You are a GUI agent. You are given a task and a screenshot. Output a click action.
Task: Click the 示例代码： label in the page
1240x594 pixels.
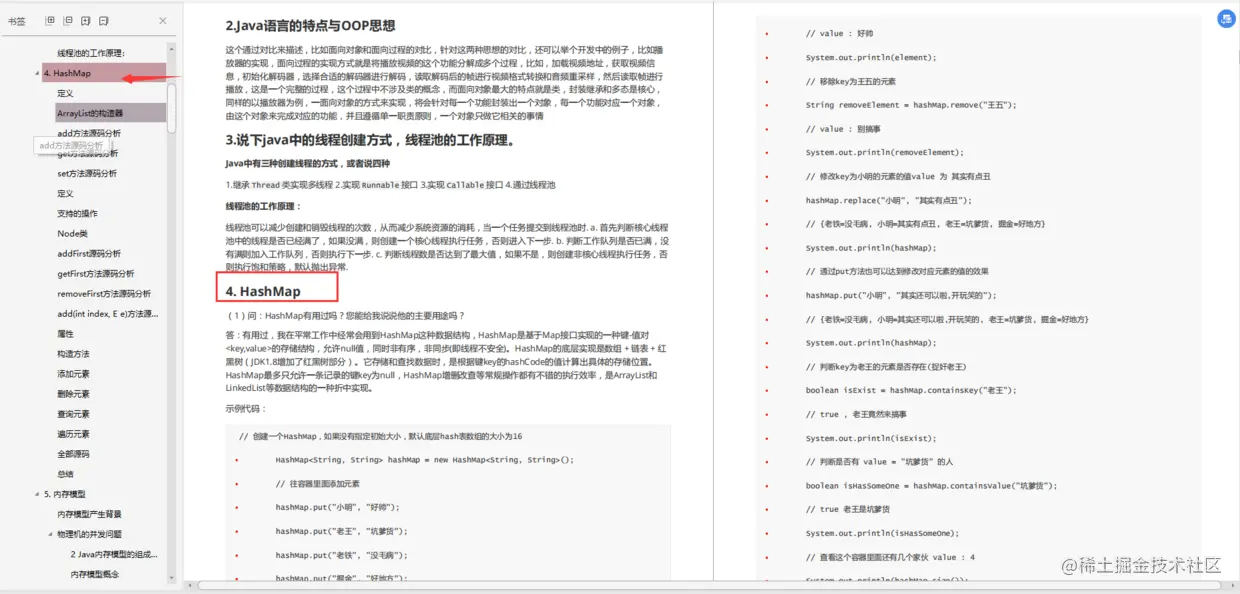pos(246,409)
